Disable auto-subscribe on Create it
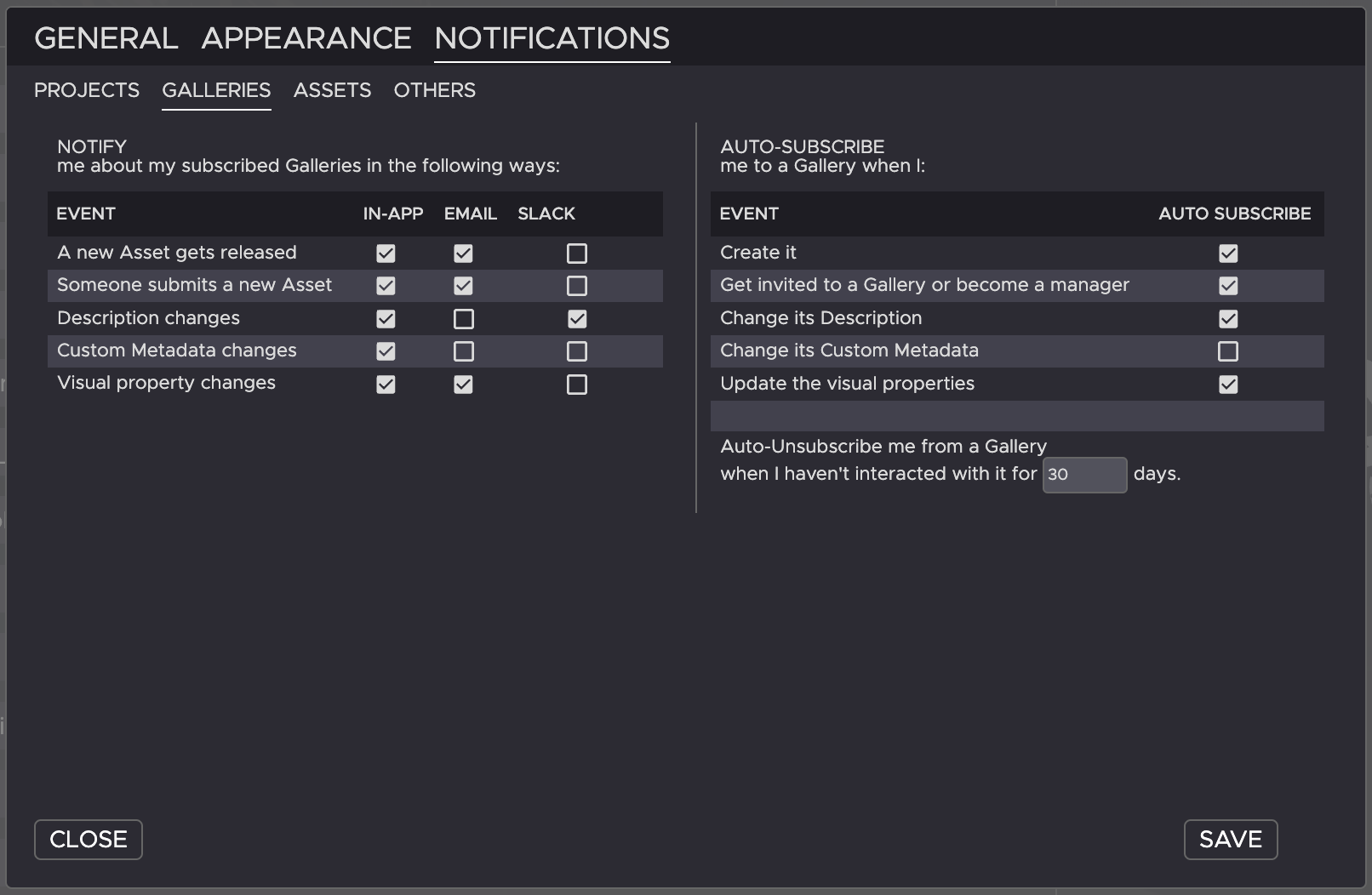This screenshot has height=895, width=1372. [1227, 254]
